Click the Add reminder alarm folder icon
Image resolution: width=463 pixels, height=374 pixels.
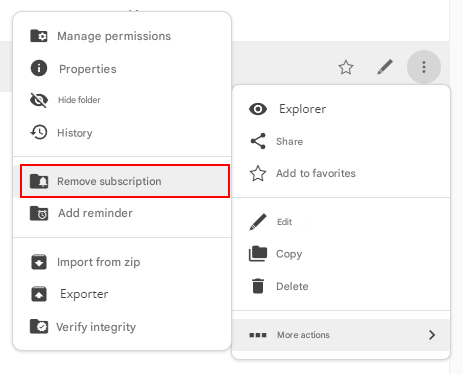[39, 213]
